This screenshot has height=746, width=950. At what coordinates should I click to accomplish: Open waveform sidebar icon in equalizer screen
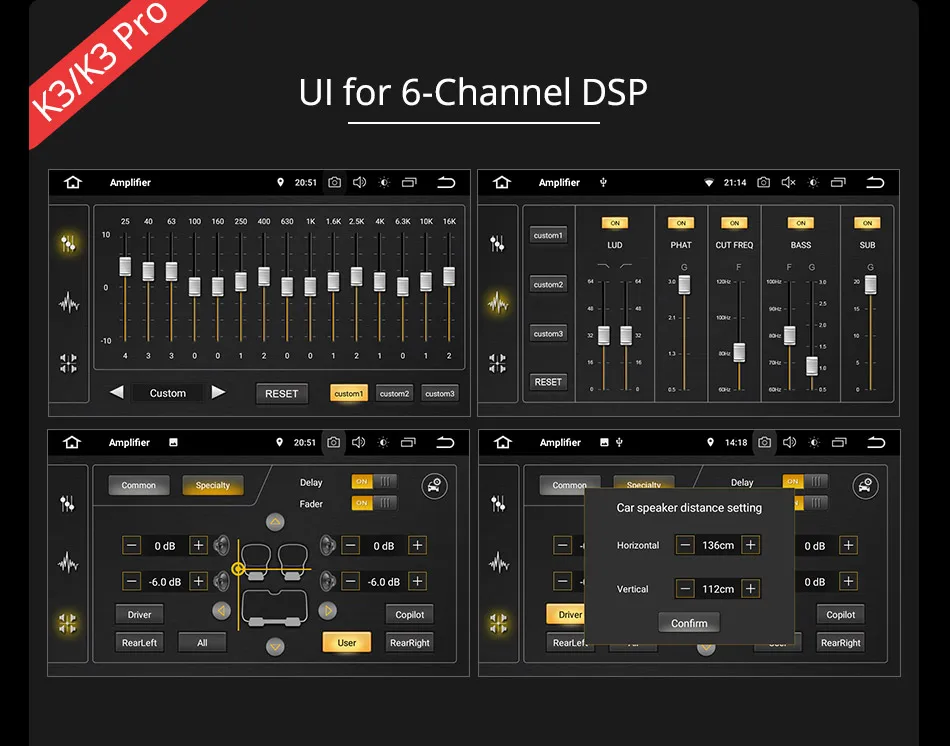(x=68, y=302)
